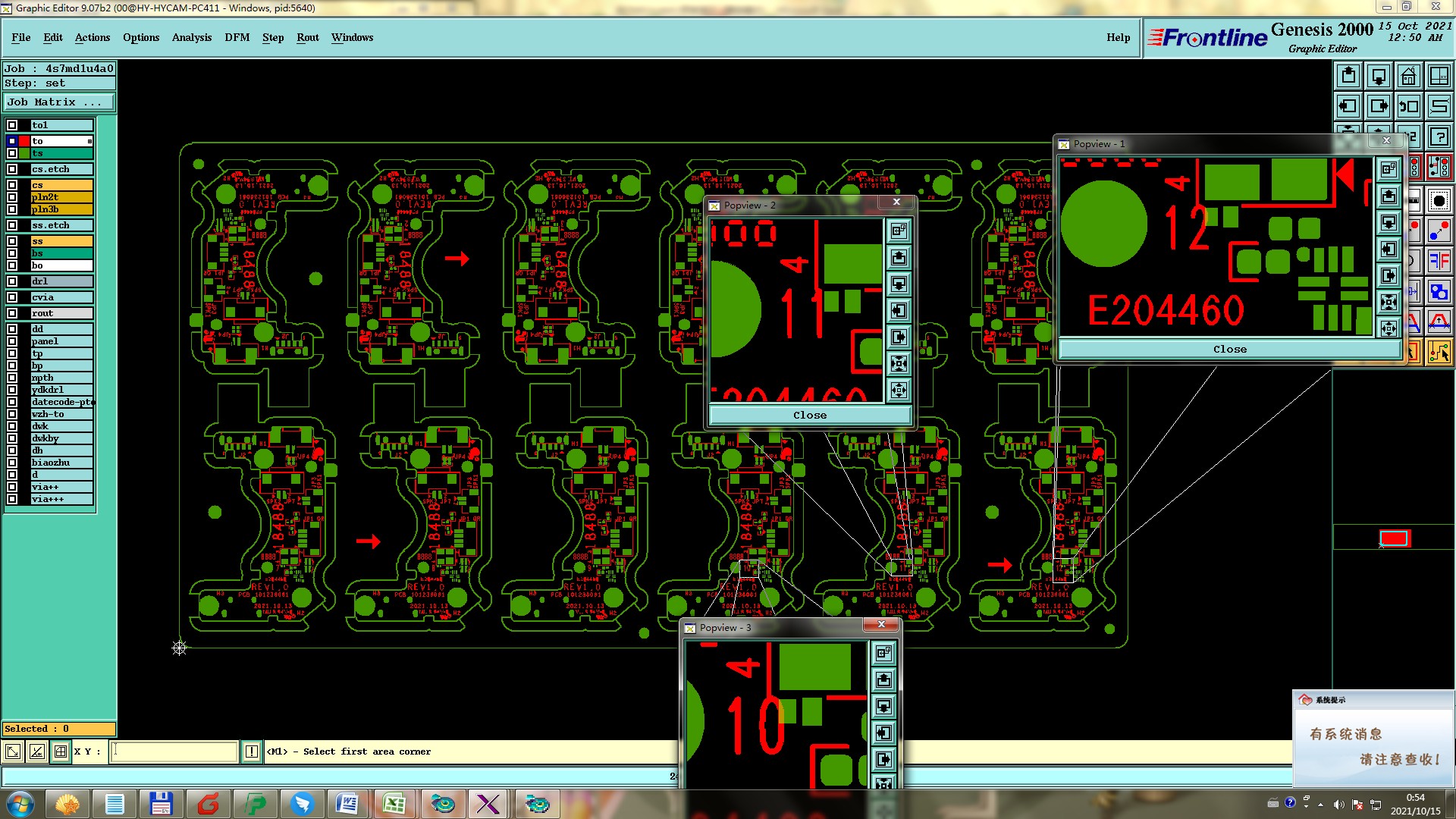The width and height of the screenshot is (1456, 819).
Task: Click the red and blue dots tool icon
Action: 1439,231
